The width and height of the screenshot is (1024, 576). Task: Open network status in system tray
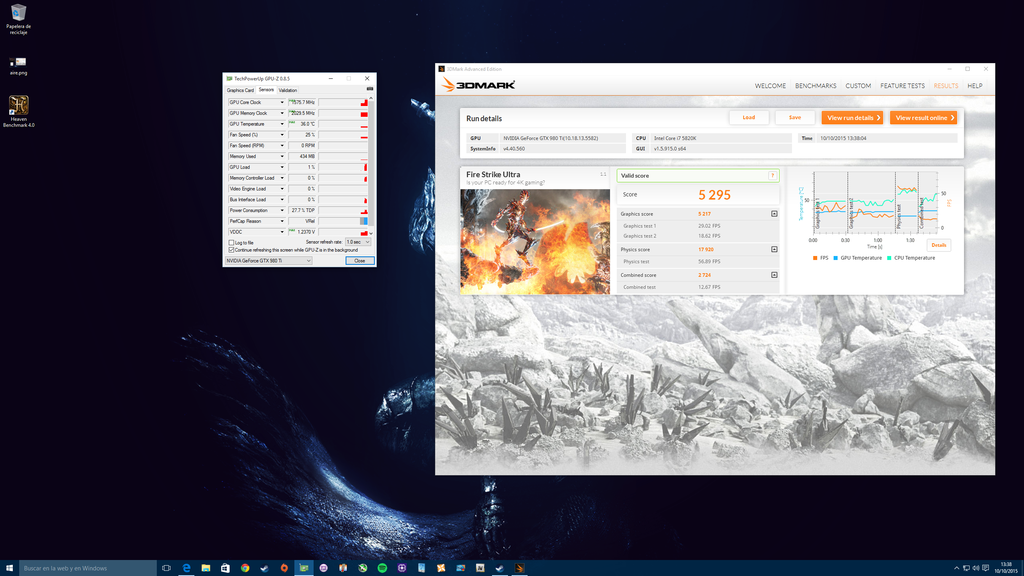point(966,568)
